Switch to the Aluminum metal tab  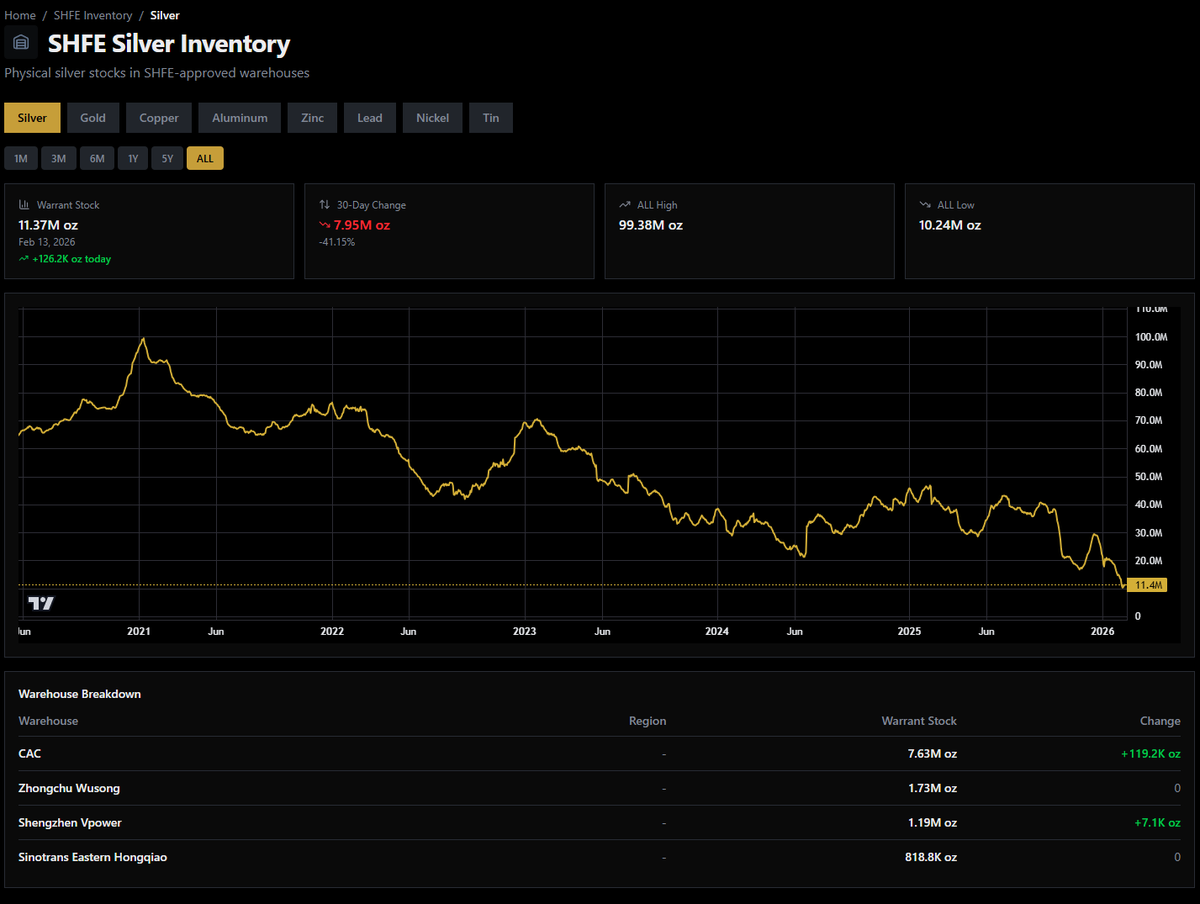[240, 118]
